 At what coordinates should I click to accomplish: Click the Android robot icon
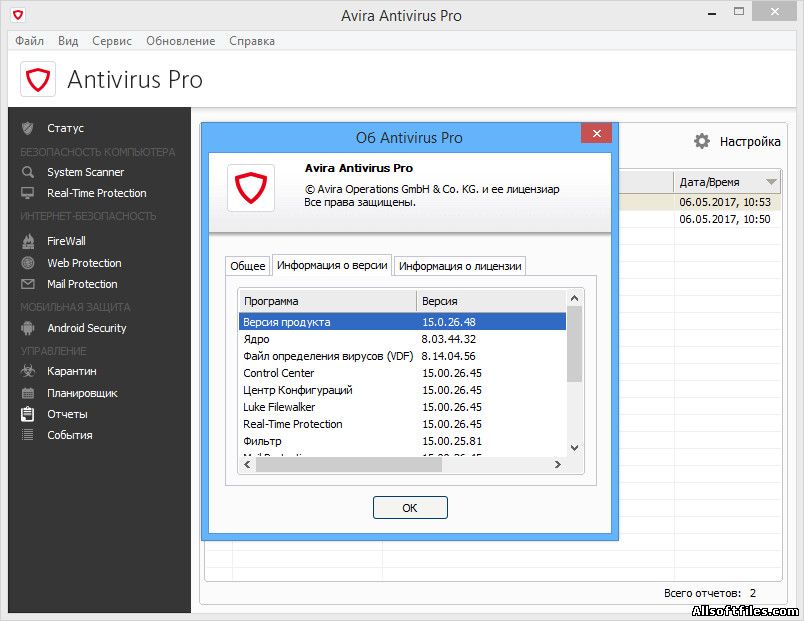(28, 328)
